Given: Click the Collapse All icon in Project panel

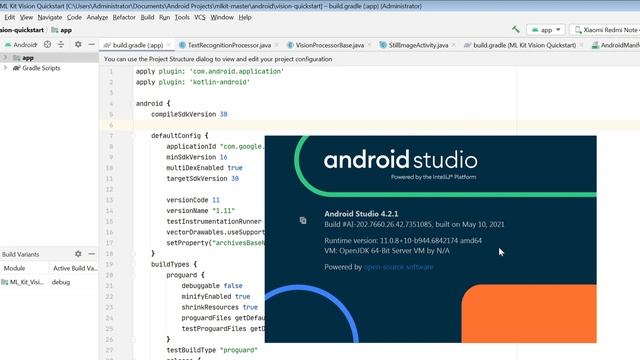Looking at the screenshot, I should coord(61,44).
